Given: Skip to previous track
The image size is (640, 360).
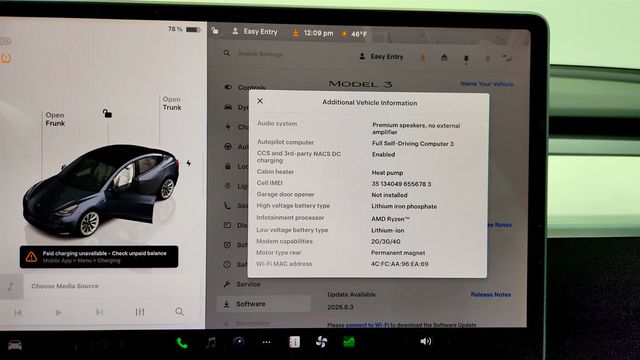Looking at the screenshot, I should coord(18,313).
